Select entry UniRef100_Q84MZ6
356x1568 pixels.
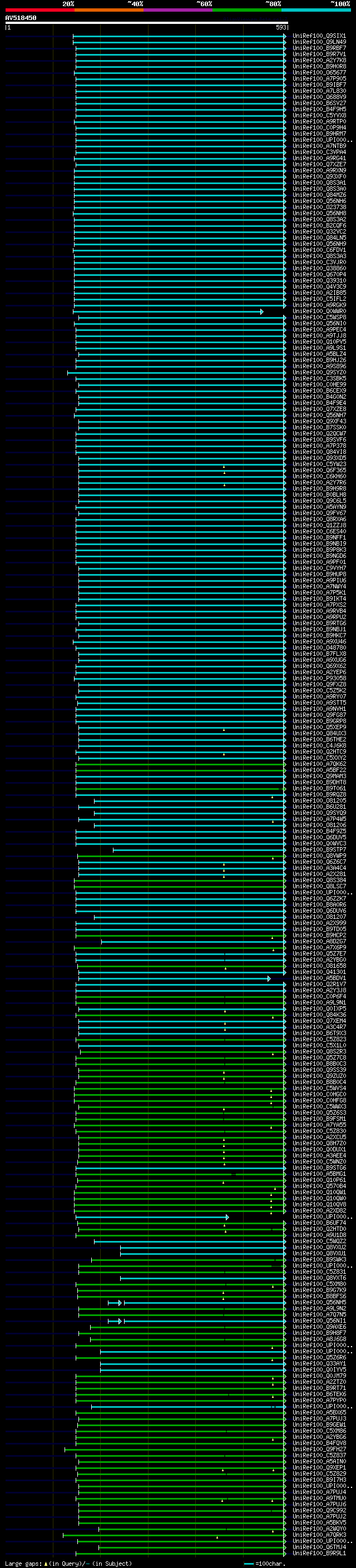319,195
